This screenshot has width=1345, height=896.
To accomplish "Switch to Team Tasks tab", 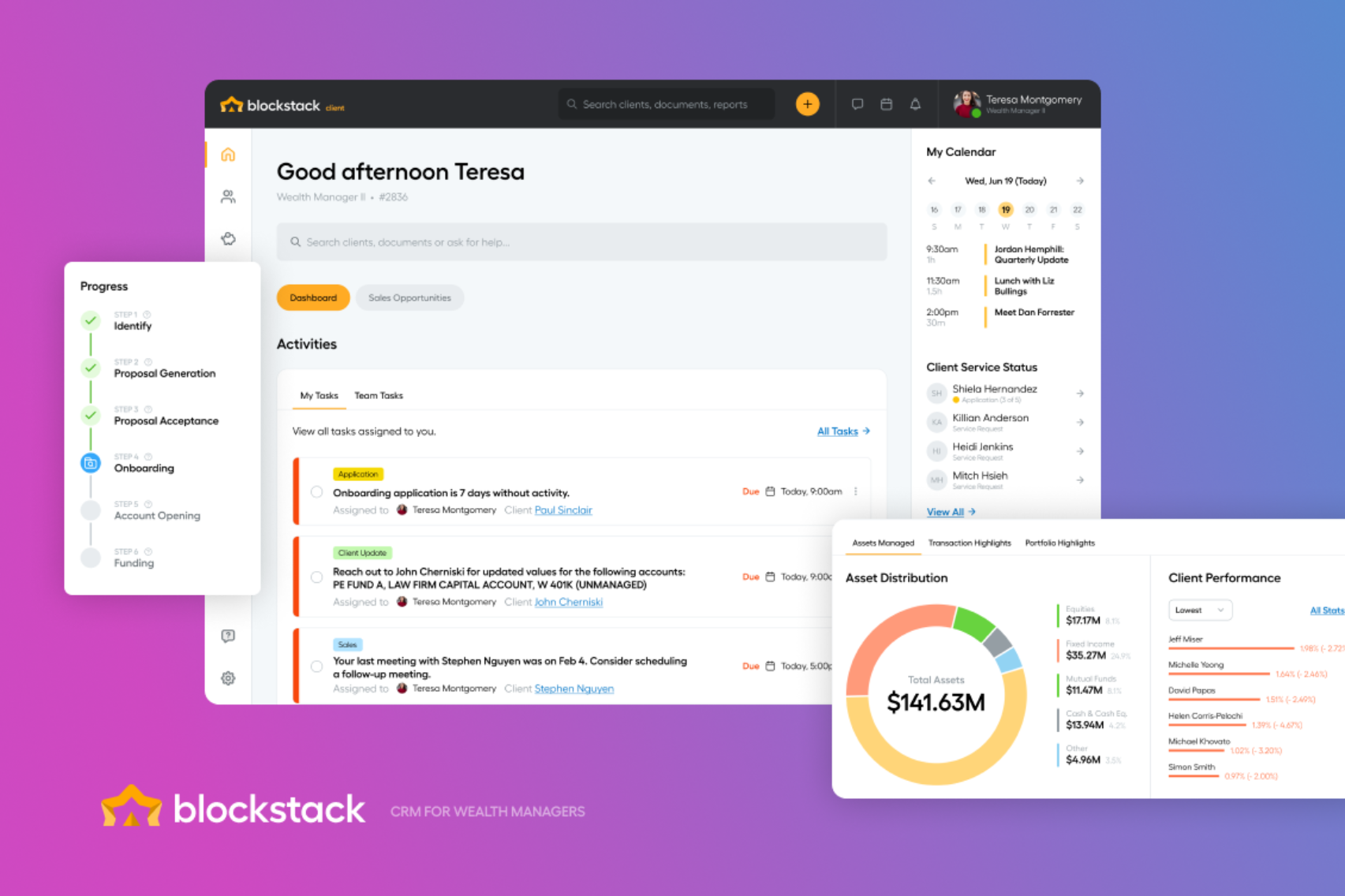I will point(379,395).
